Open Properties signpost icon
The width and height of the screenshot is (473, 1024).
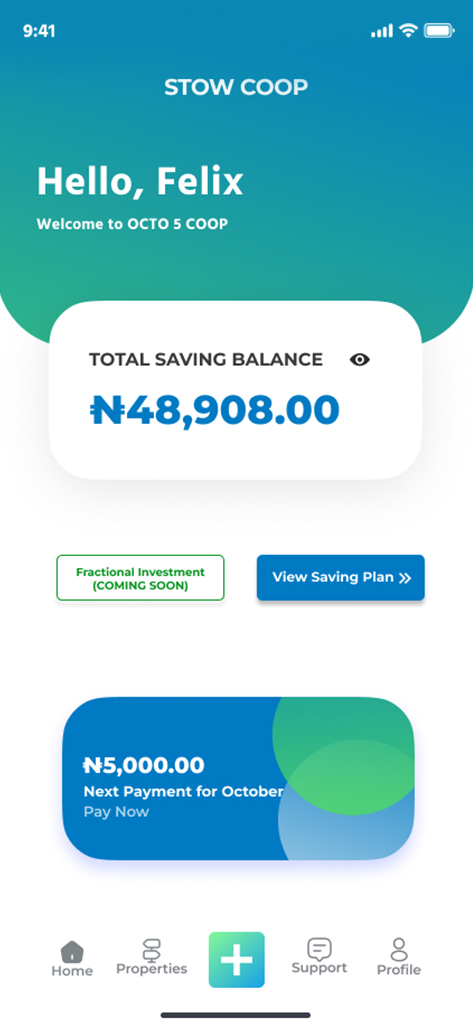(x=152, y=950)
